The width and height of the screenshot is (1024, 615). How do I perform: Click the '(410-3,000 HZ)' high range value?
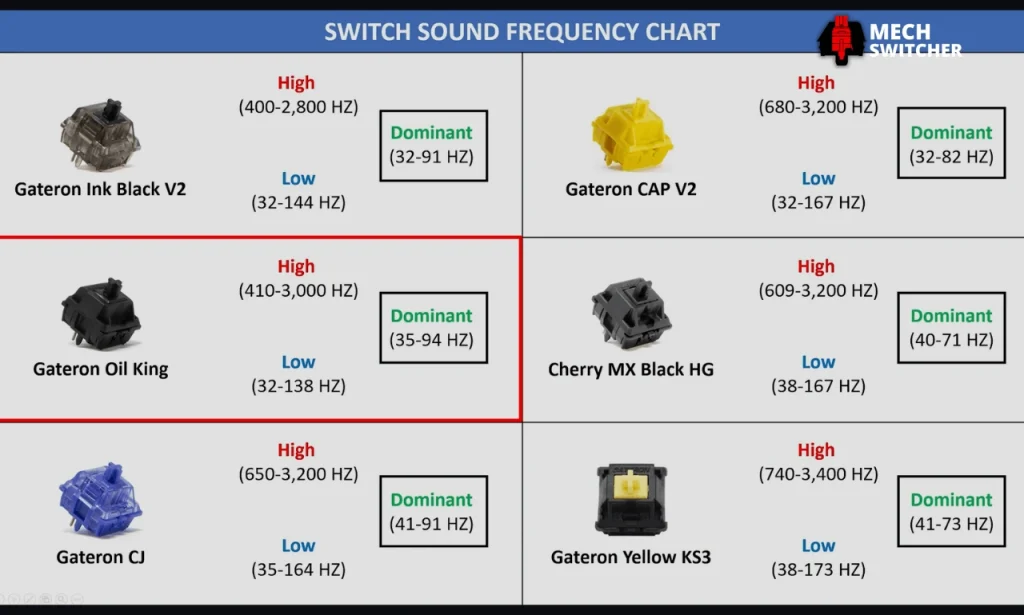point(298,291)
